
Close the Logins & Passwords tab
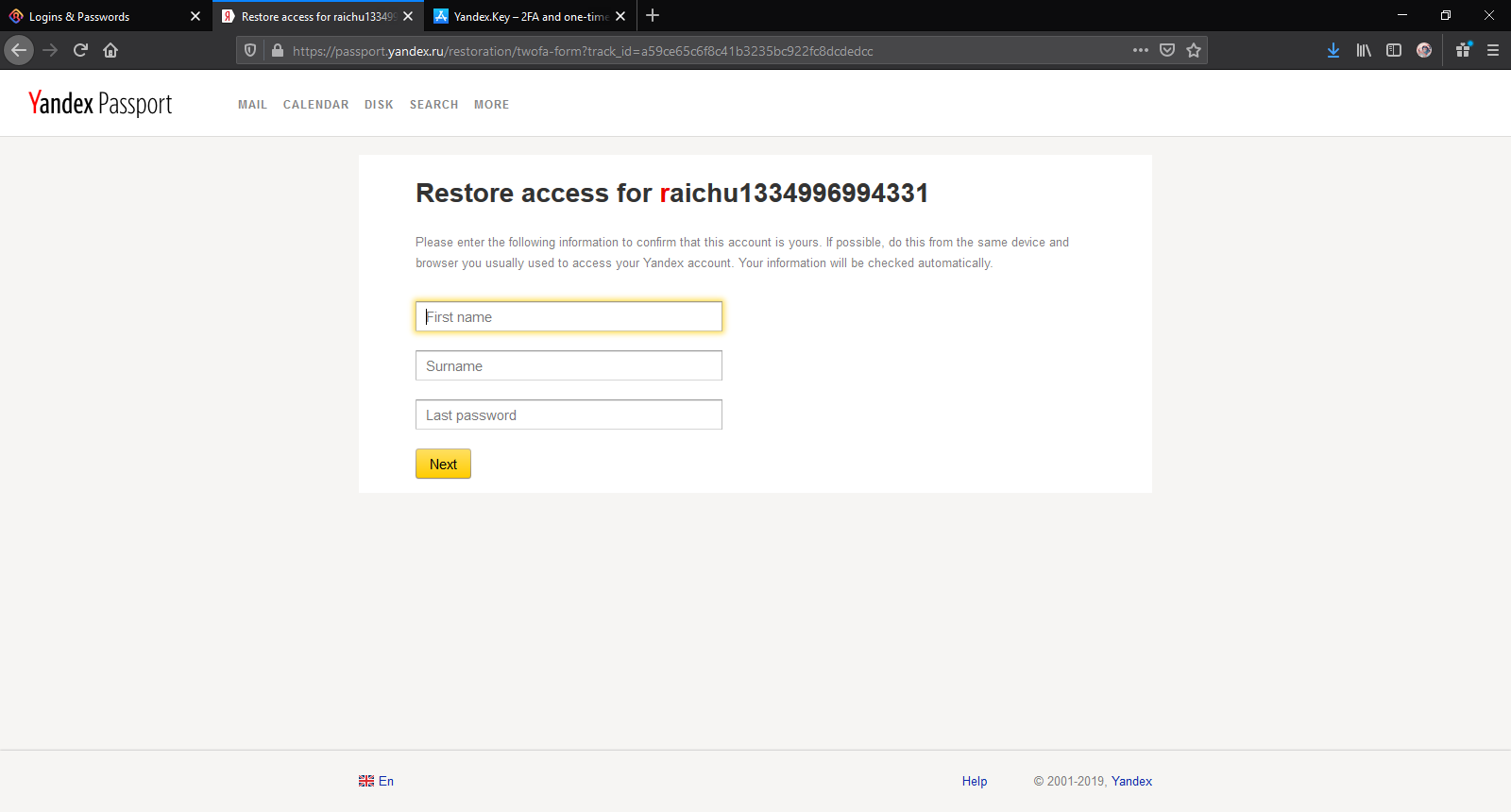[195, 16]
